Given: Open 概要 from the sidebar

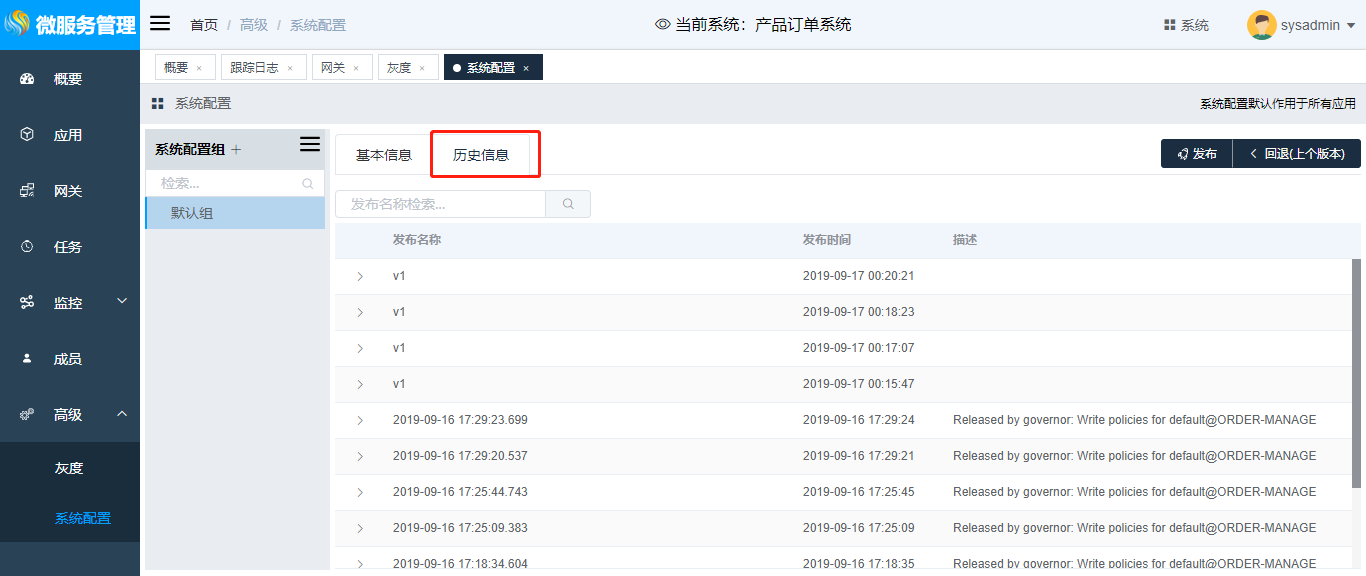Looking at the screenshot, I should (x=68, y=79).
